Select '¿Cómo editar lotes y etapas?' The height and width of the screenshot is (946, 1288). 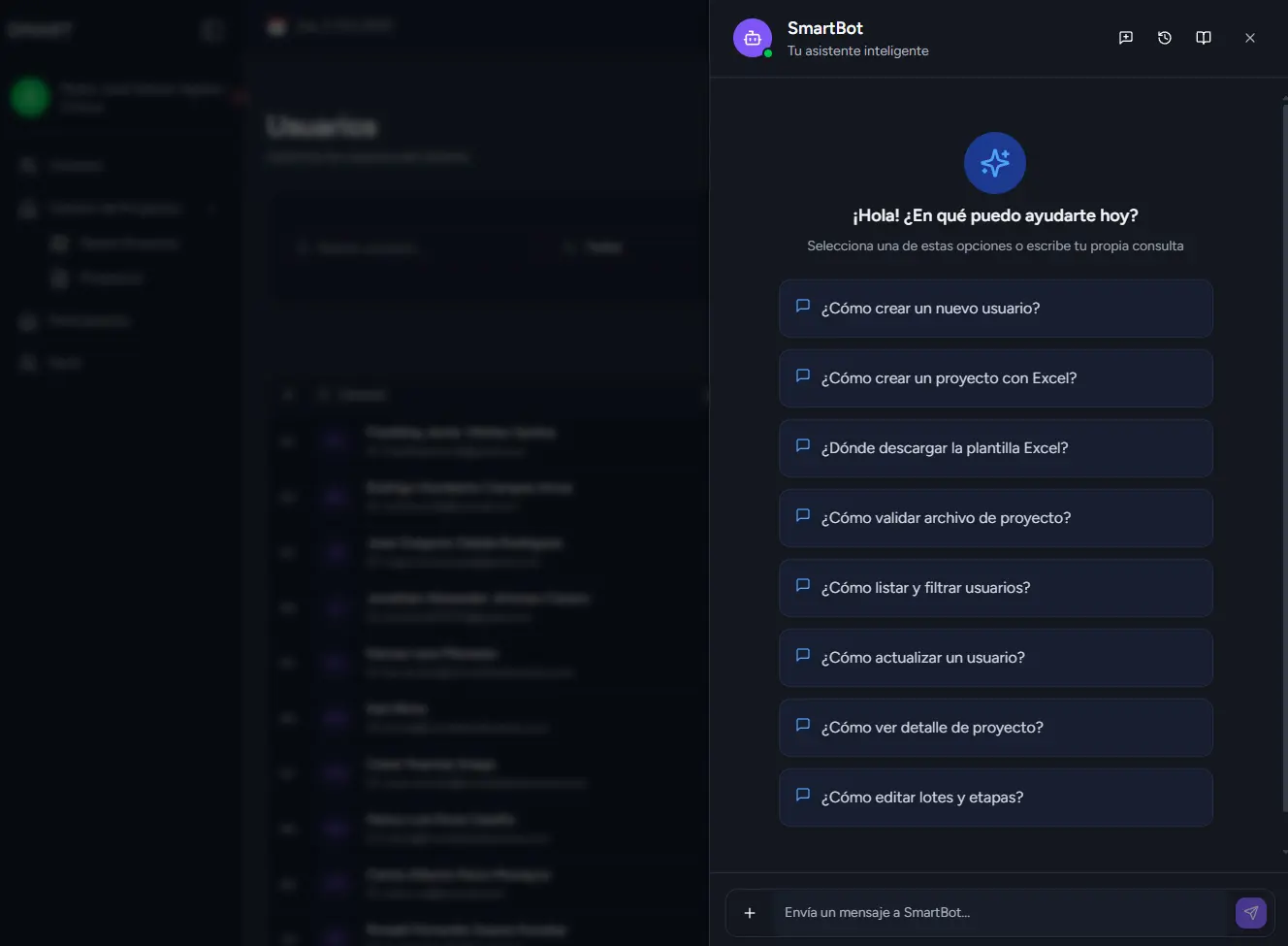[x=996, y=798]
